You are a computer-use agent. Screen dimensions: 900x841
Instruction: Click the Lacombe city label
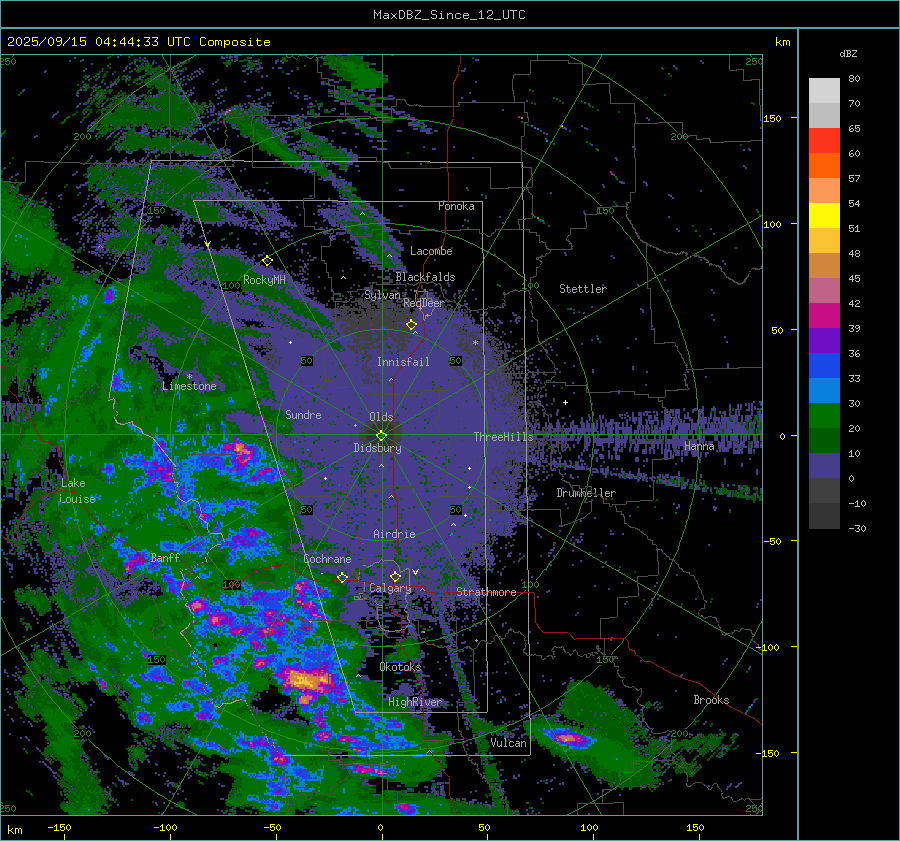click(431, 251)
